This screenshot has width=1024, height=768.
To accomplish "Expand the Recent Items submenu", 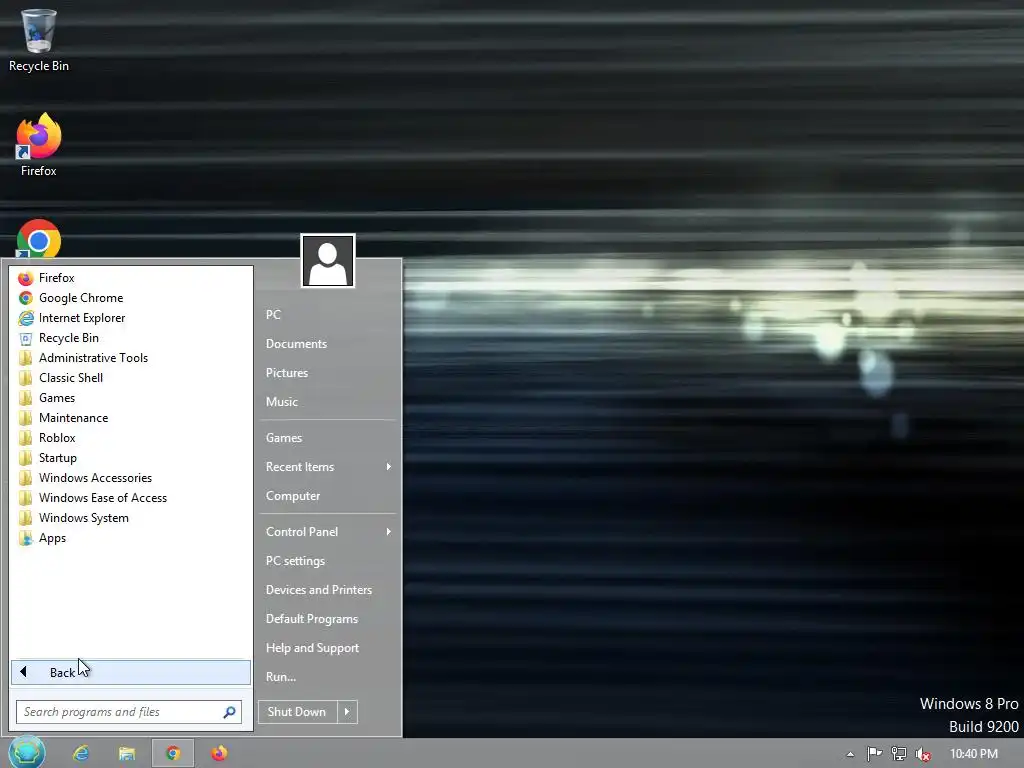I will coord(328,467).
